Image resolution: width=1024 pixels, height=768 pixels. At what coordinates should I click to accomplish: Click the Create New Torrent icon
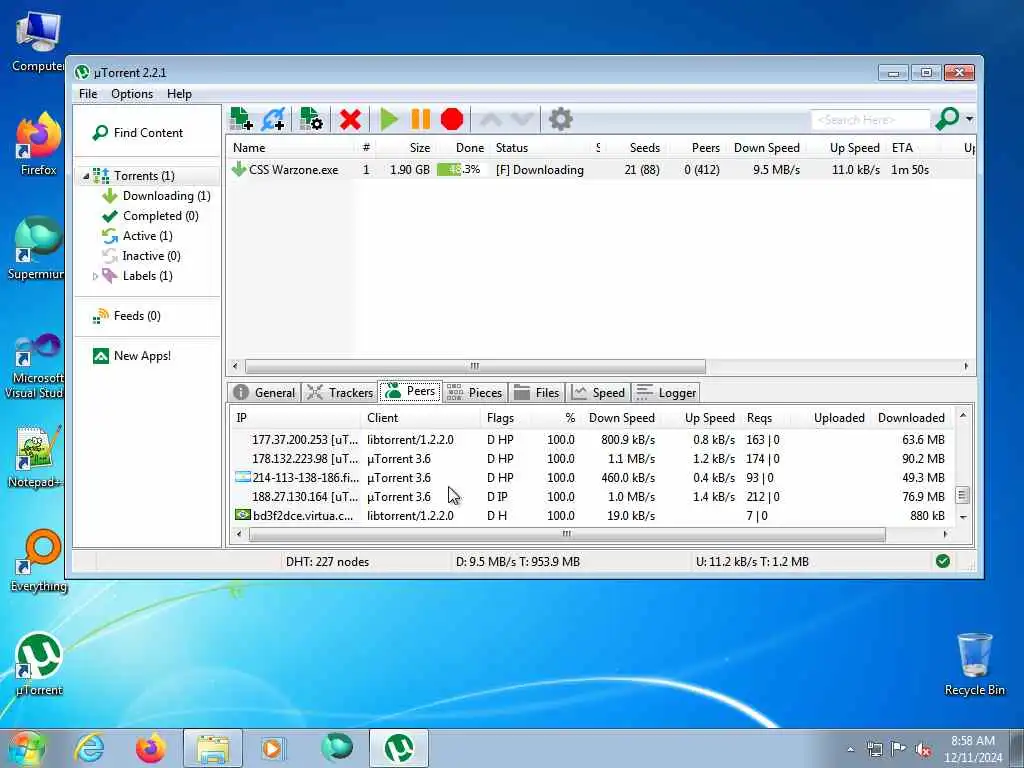[311, 119]
